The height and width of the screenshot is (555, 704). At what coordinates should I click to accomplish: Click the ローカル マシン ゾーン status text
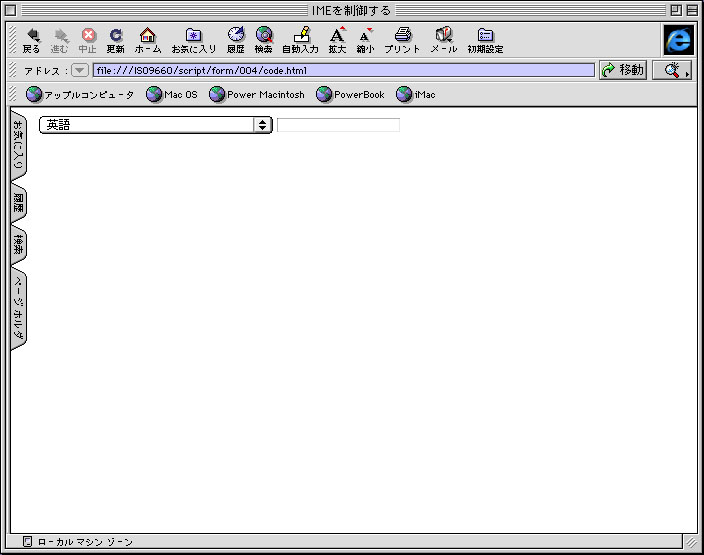click(x=85, y=542)
